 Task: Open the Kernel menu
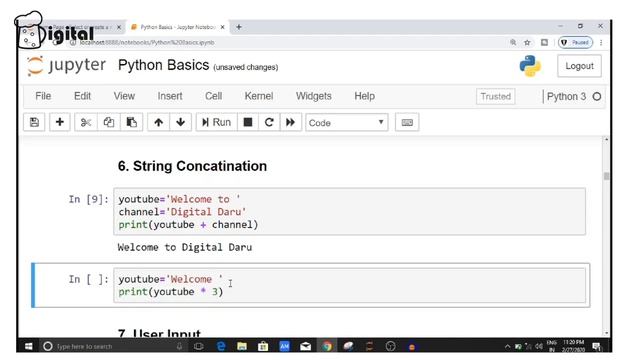[259, 96]
